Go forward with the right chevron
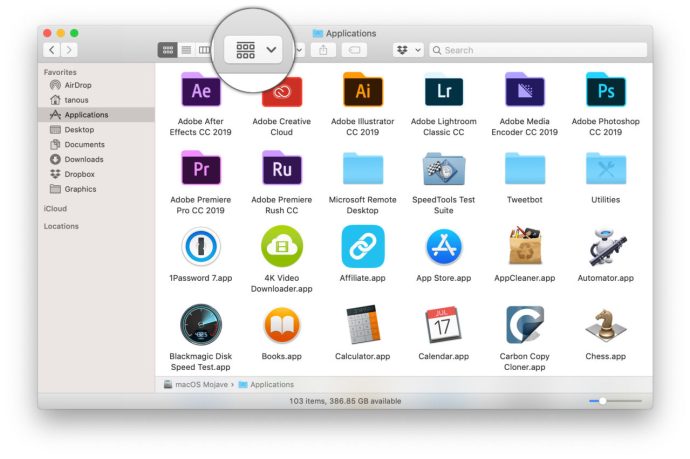Image resolution: width=690 pixels, height=459 pixels. (x=69, y=50)
